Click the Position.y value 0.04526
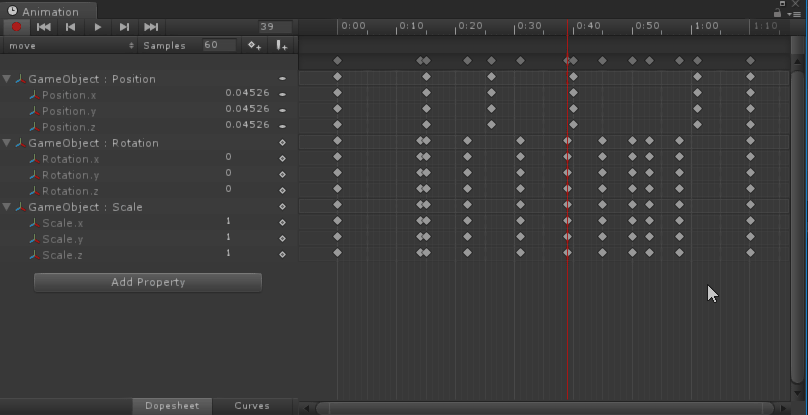 pos(247,109)
